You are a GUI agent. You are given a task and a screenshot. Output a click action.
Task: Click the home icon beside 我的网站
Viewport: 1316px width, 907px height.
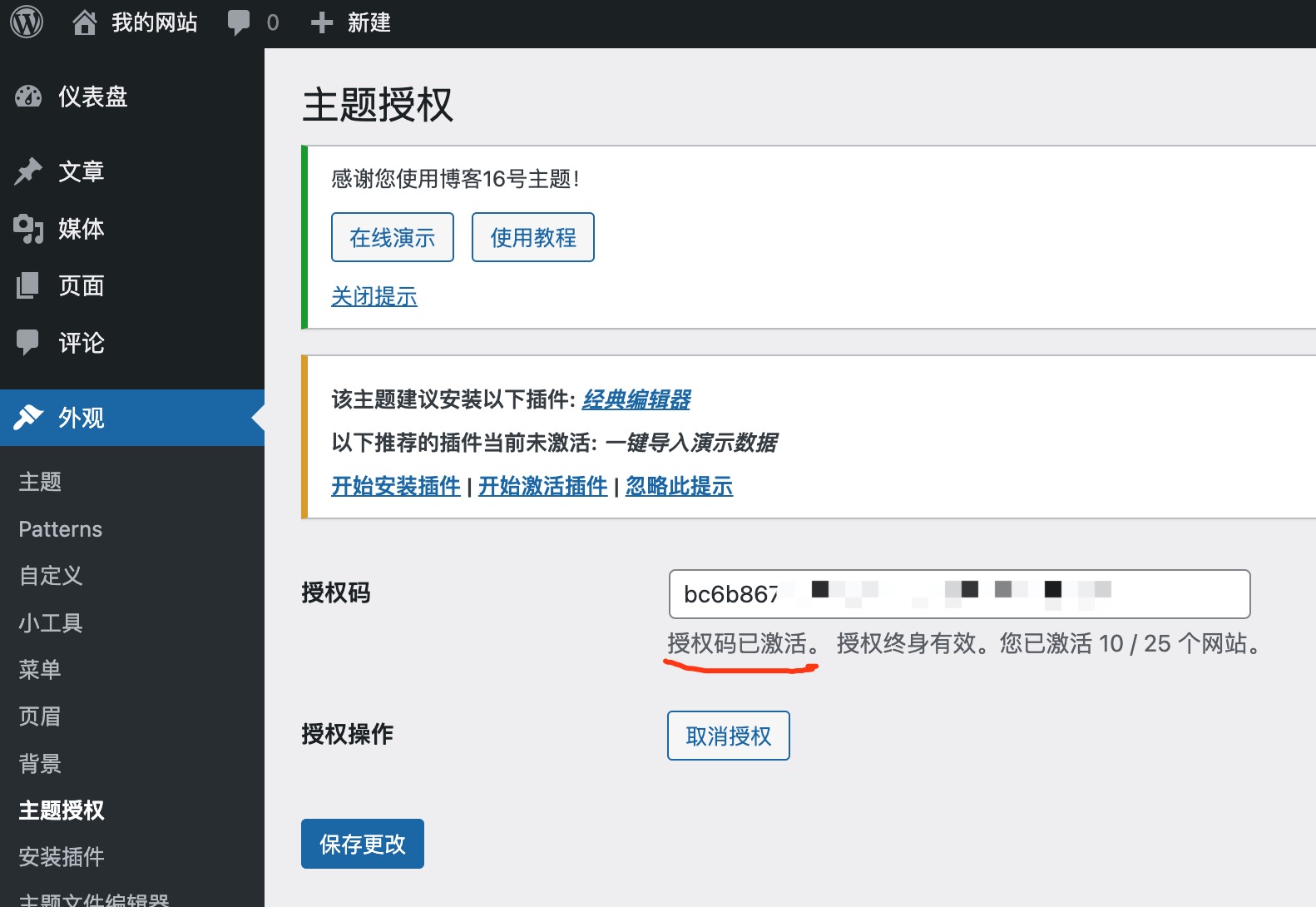[84, 22]
